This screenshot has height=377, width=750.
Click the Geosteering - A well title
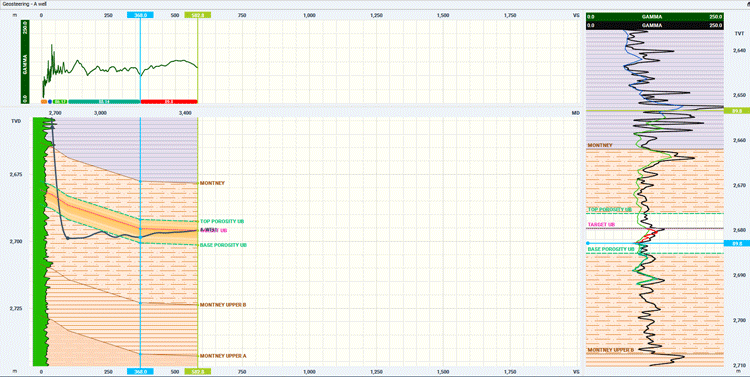(x=24, y=4)
